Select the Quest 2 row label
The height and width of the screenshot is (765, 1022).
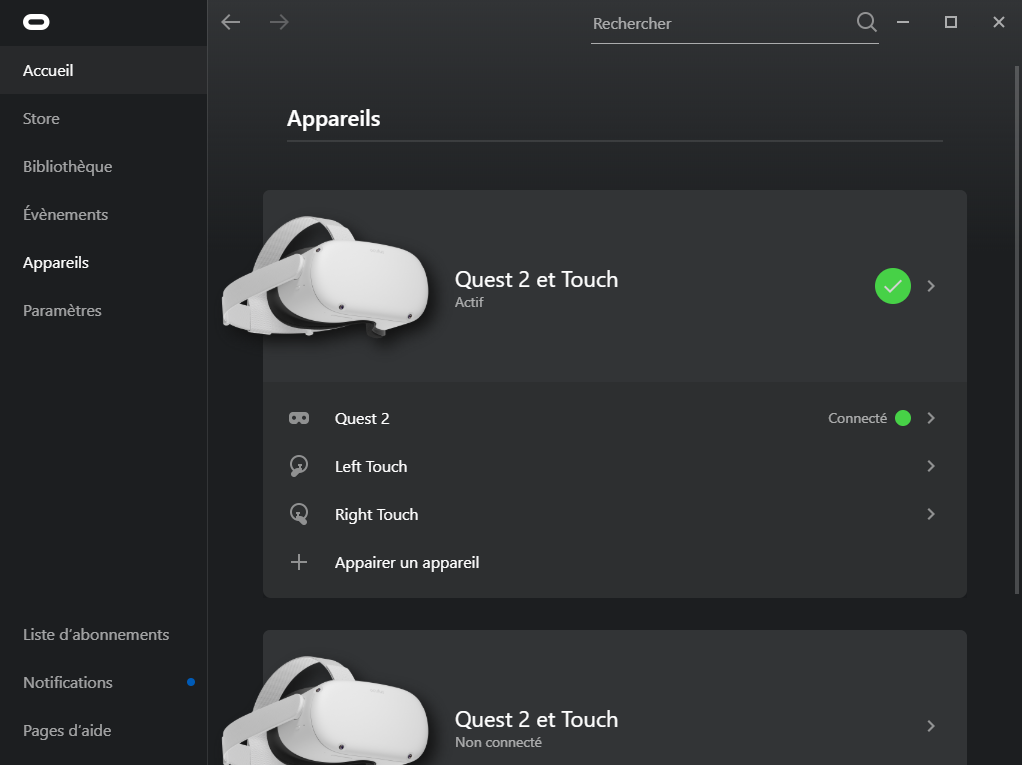tap(362, 418)
